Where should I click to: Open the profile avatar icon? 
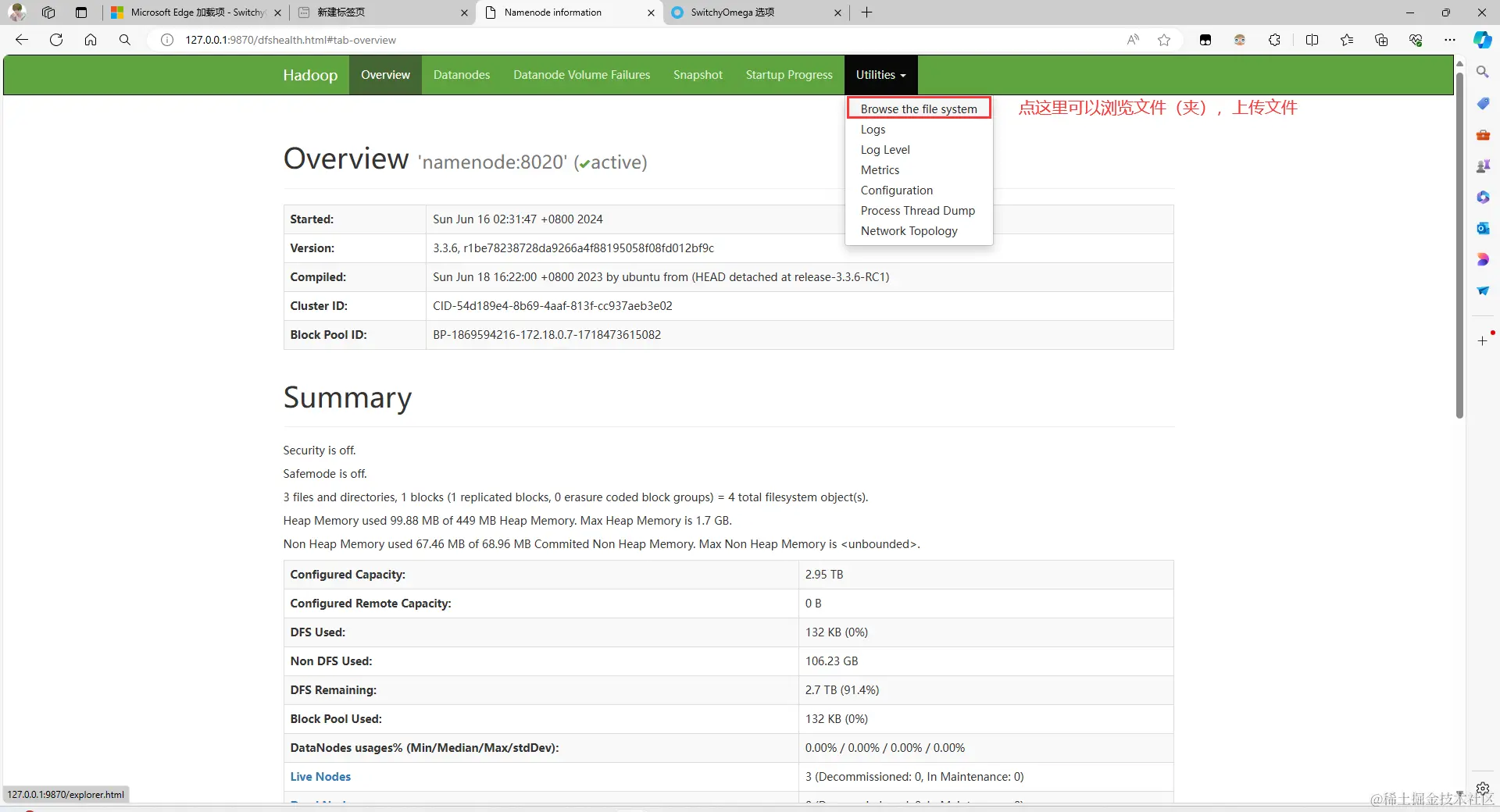tap(17, 12)
